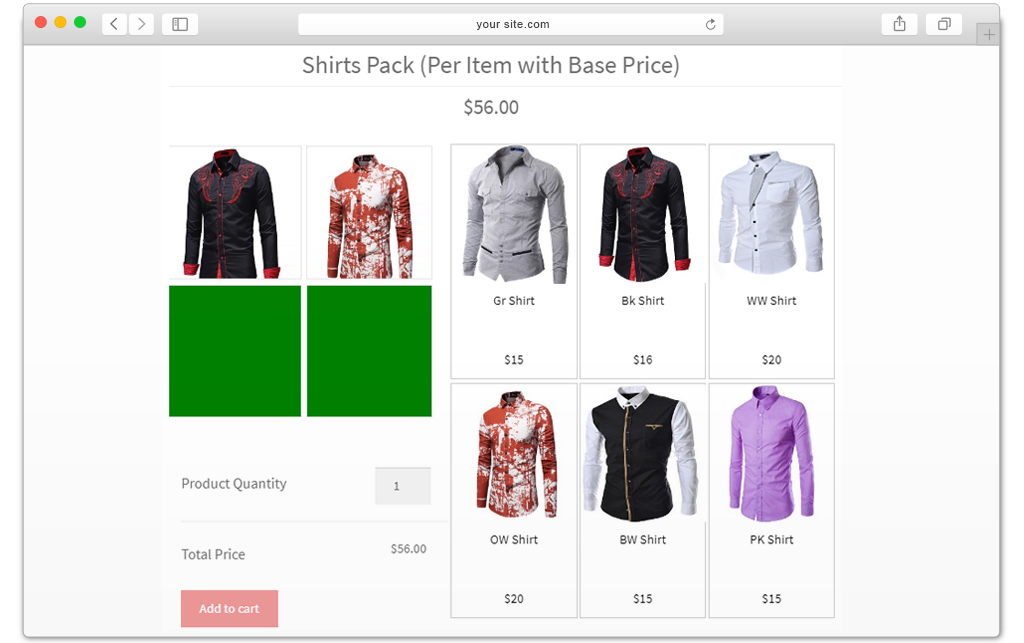Click the browser forward arrow
Image resolution: width=1024 pixels, height=643 pixels.
click(141, 24)
